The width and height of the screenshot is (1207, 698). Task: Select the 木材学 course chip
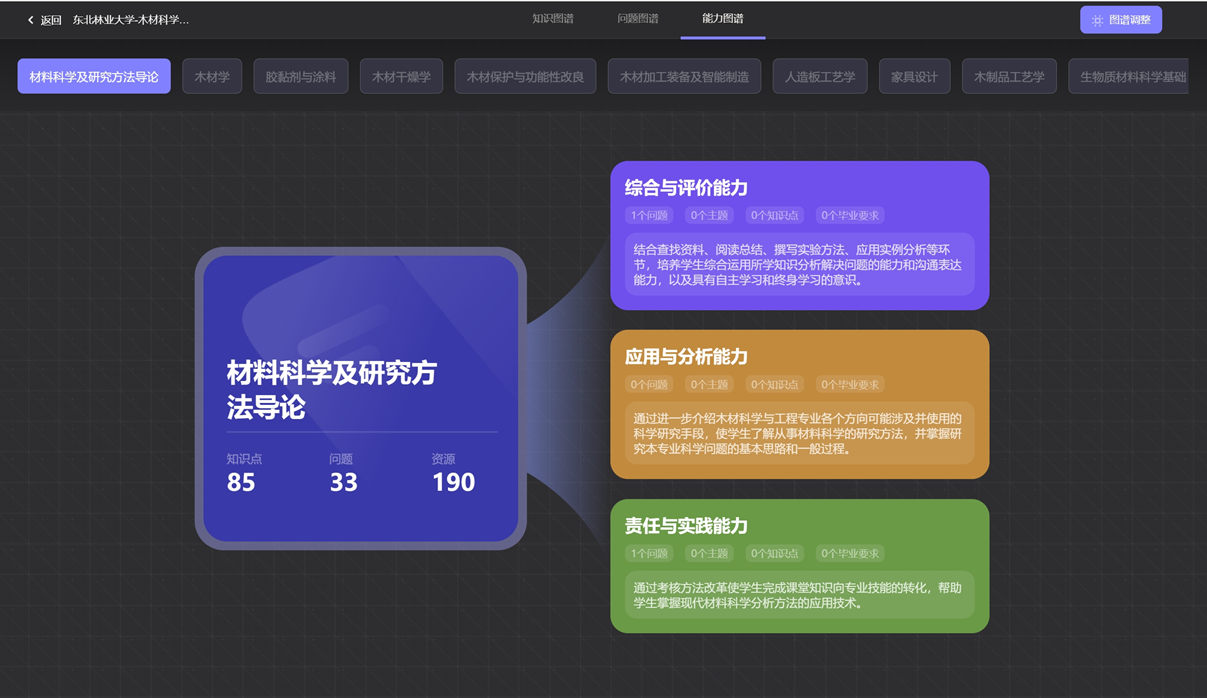(x=212, y=77)
